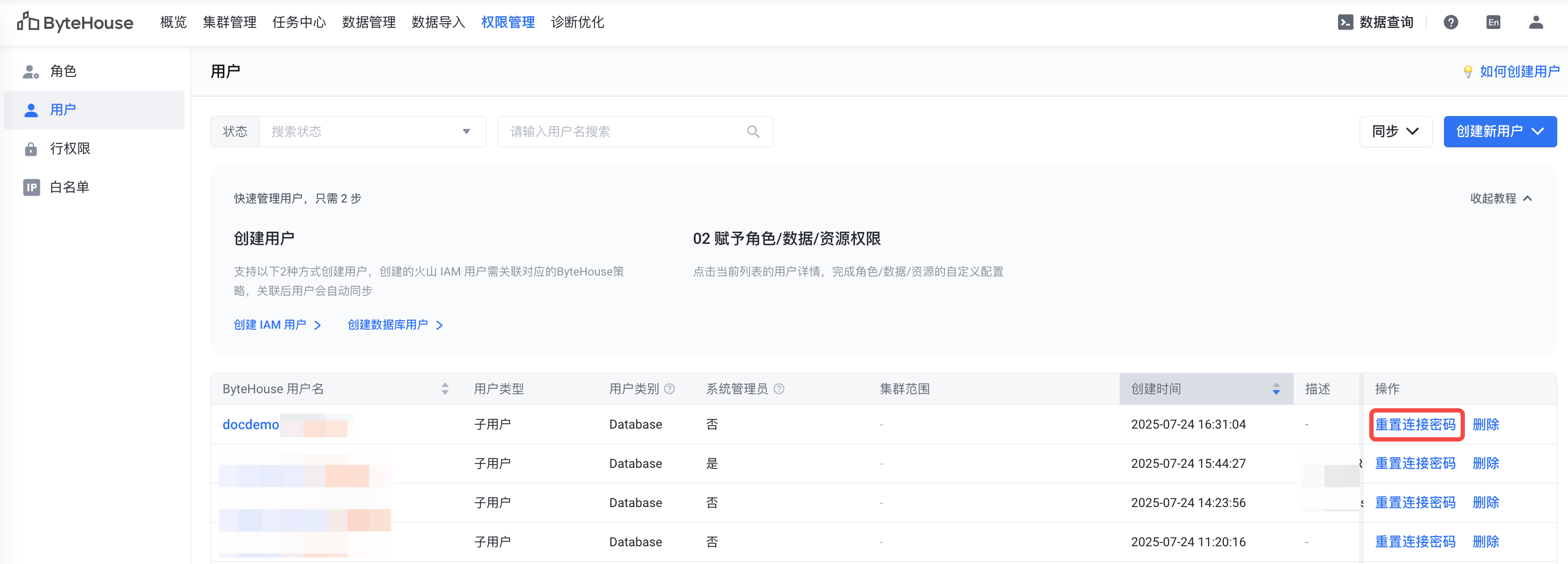Click the info icon beside 系统管理员
1568x564 pixels.
pos(779,388)
